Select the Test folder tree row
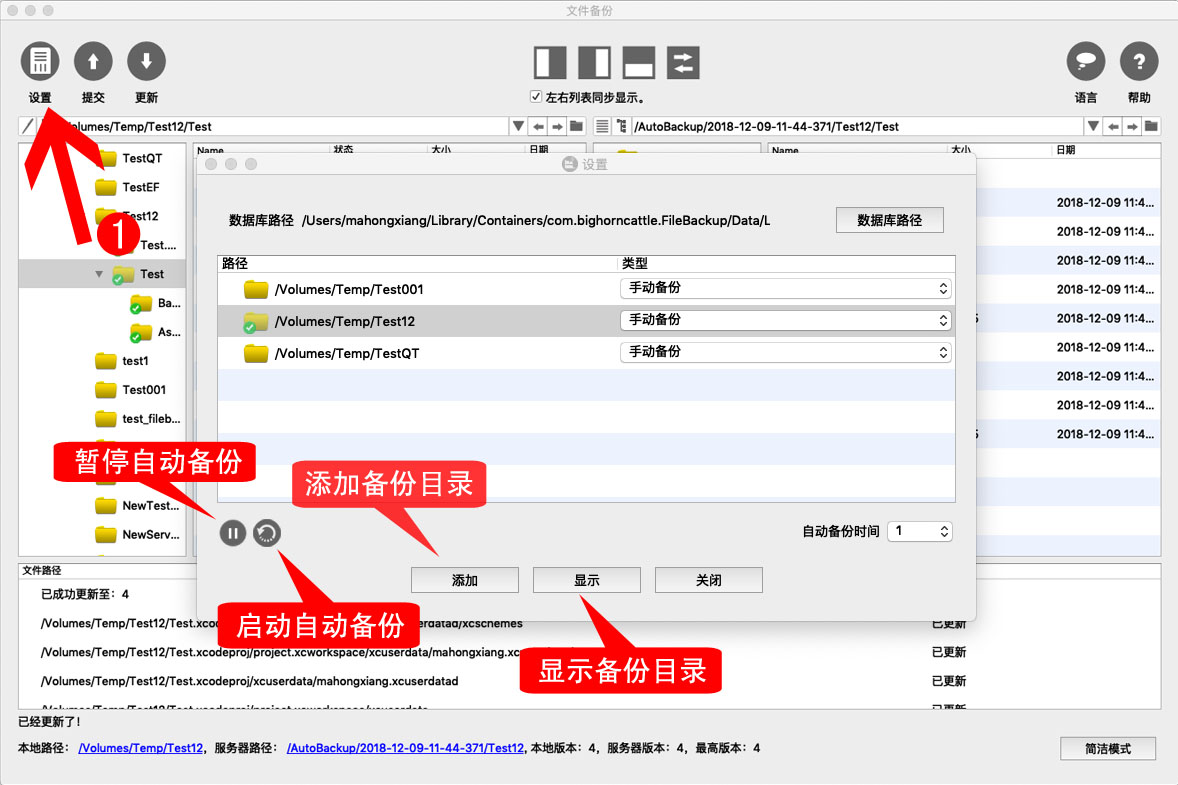 (x=102, y=274)
